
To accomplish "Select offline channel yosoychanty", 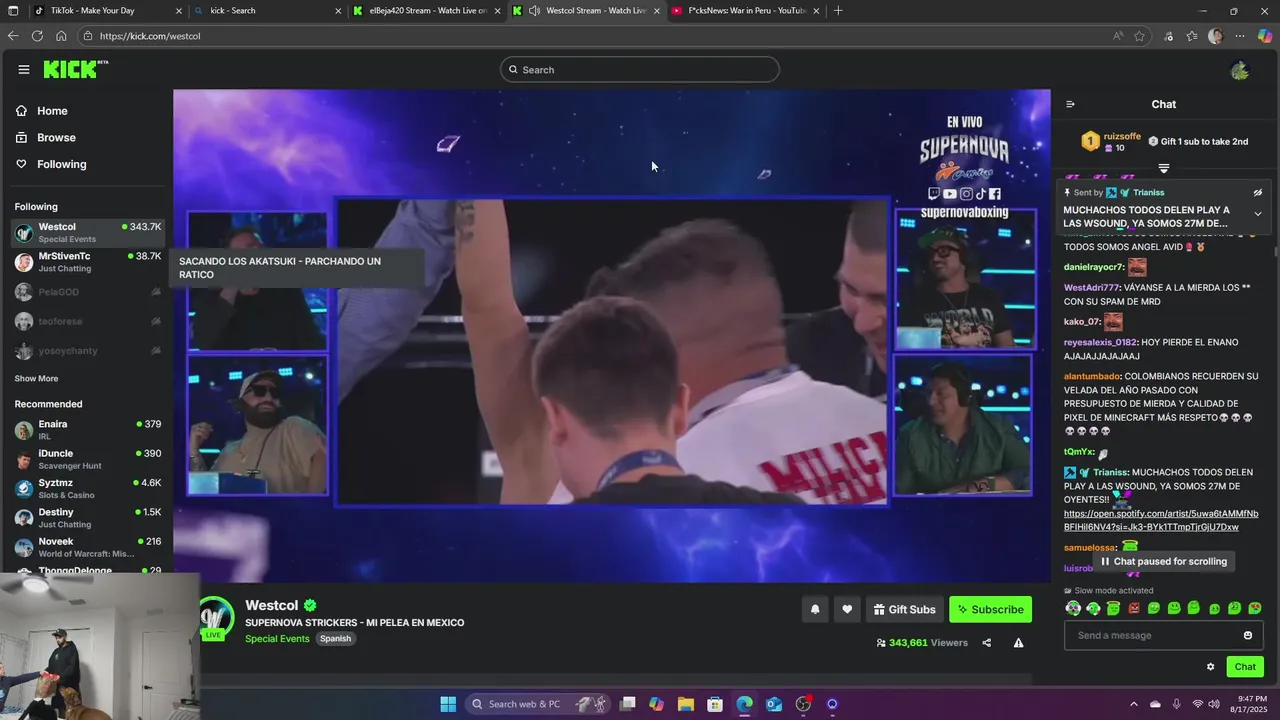I will 87,351.
